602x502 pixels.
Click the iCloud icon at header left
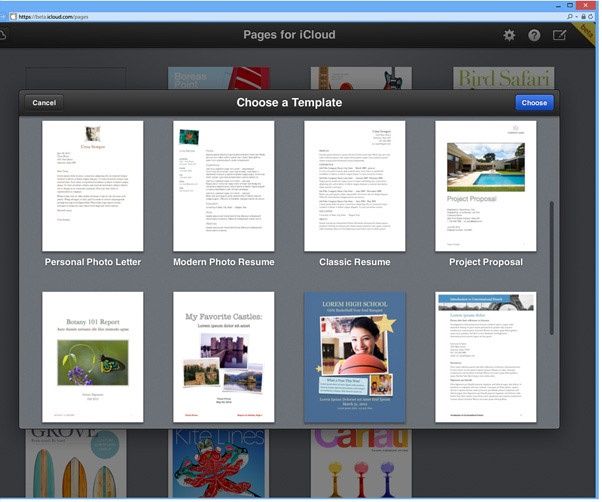2,35
